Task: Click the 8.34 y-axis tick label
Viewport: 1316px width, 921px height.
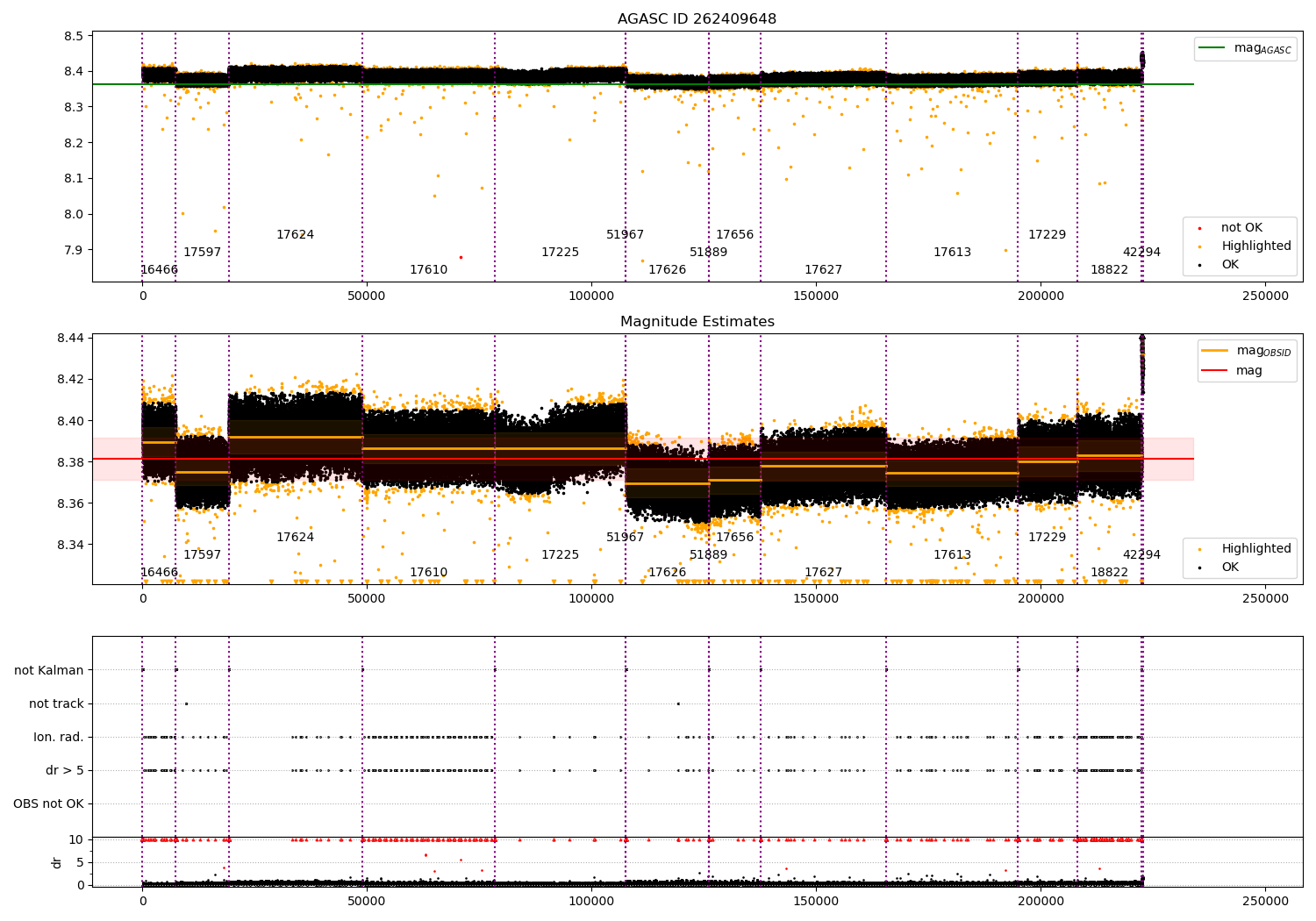Action: point(70,546)
